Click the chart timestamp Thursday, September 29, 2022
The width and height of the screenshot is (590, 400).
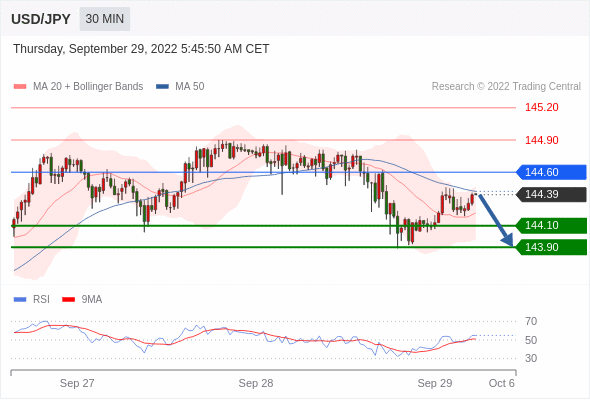(141, 49)
